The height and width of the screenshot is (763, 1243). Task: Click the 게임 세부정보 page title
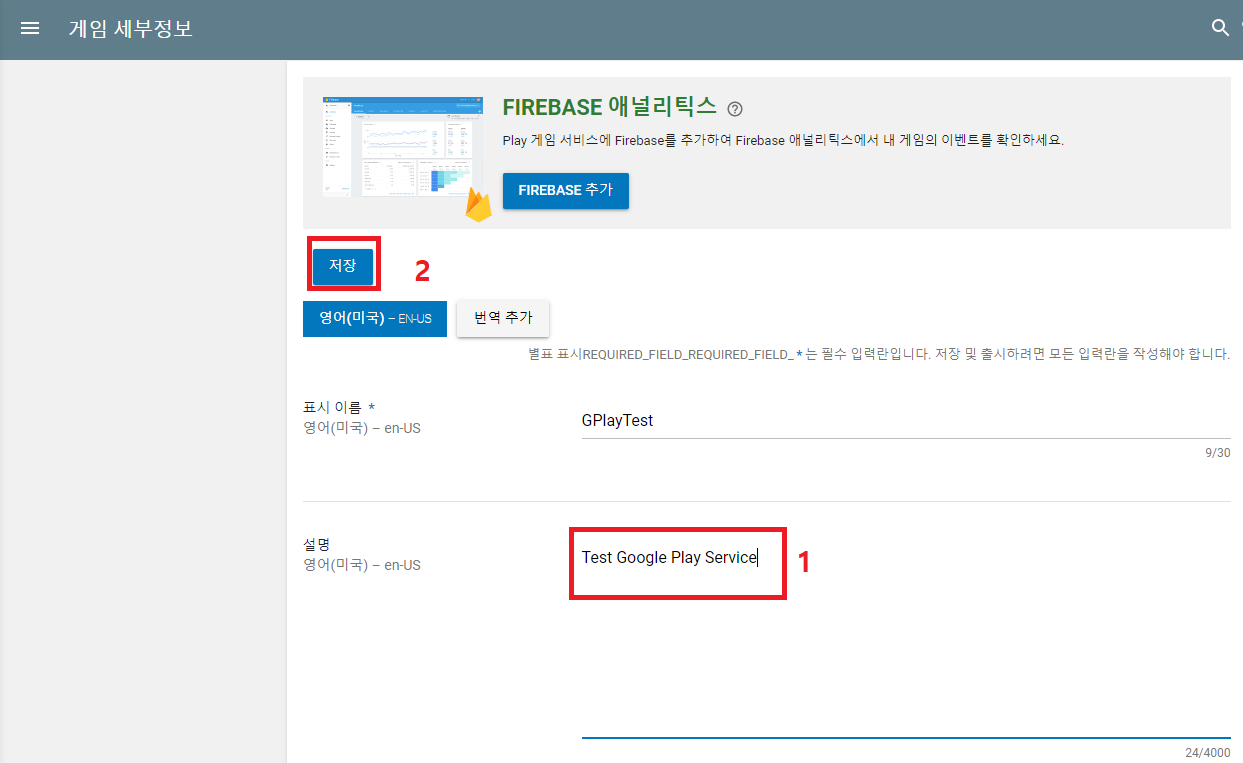[130, 28]
